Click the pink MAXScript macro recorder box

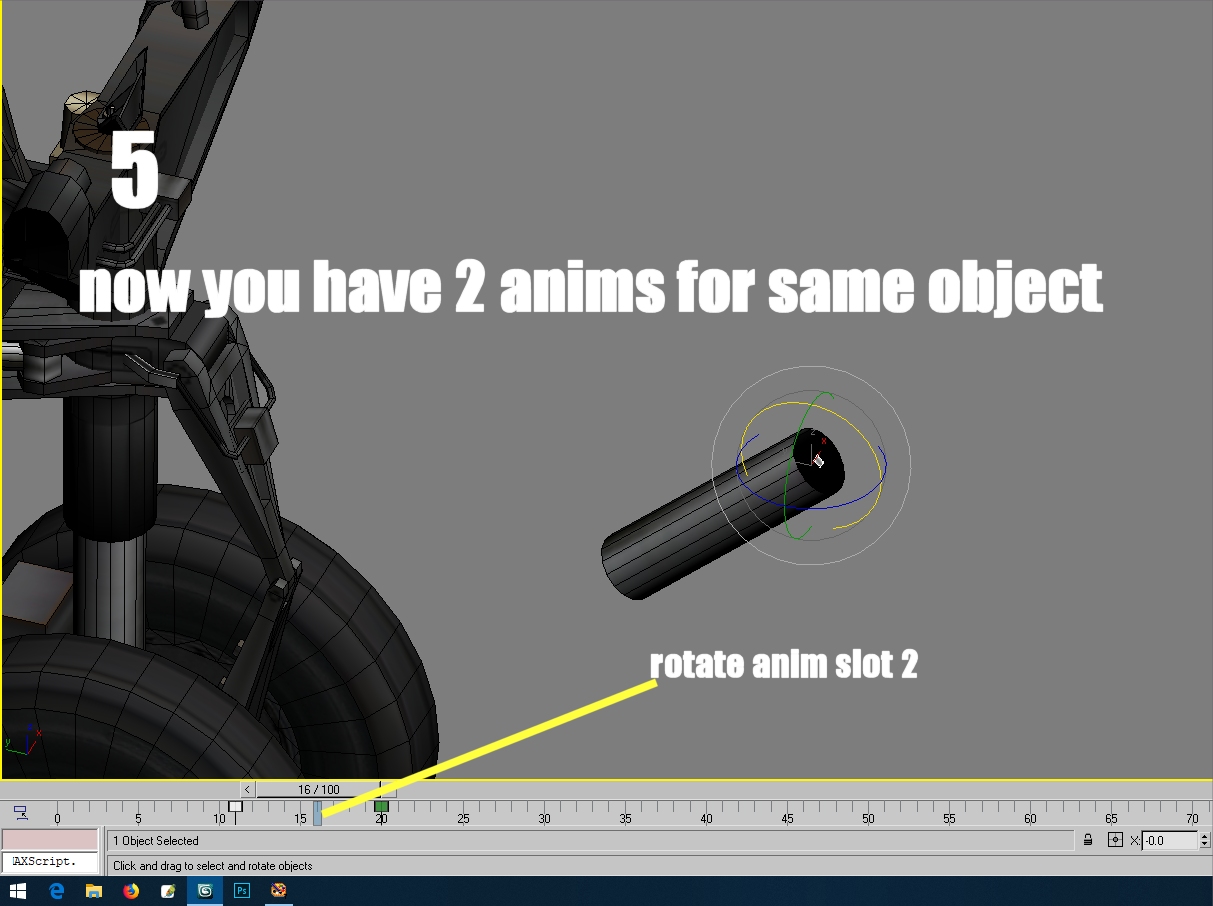(50, 839)
